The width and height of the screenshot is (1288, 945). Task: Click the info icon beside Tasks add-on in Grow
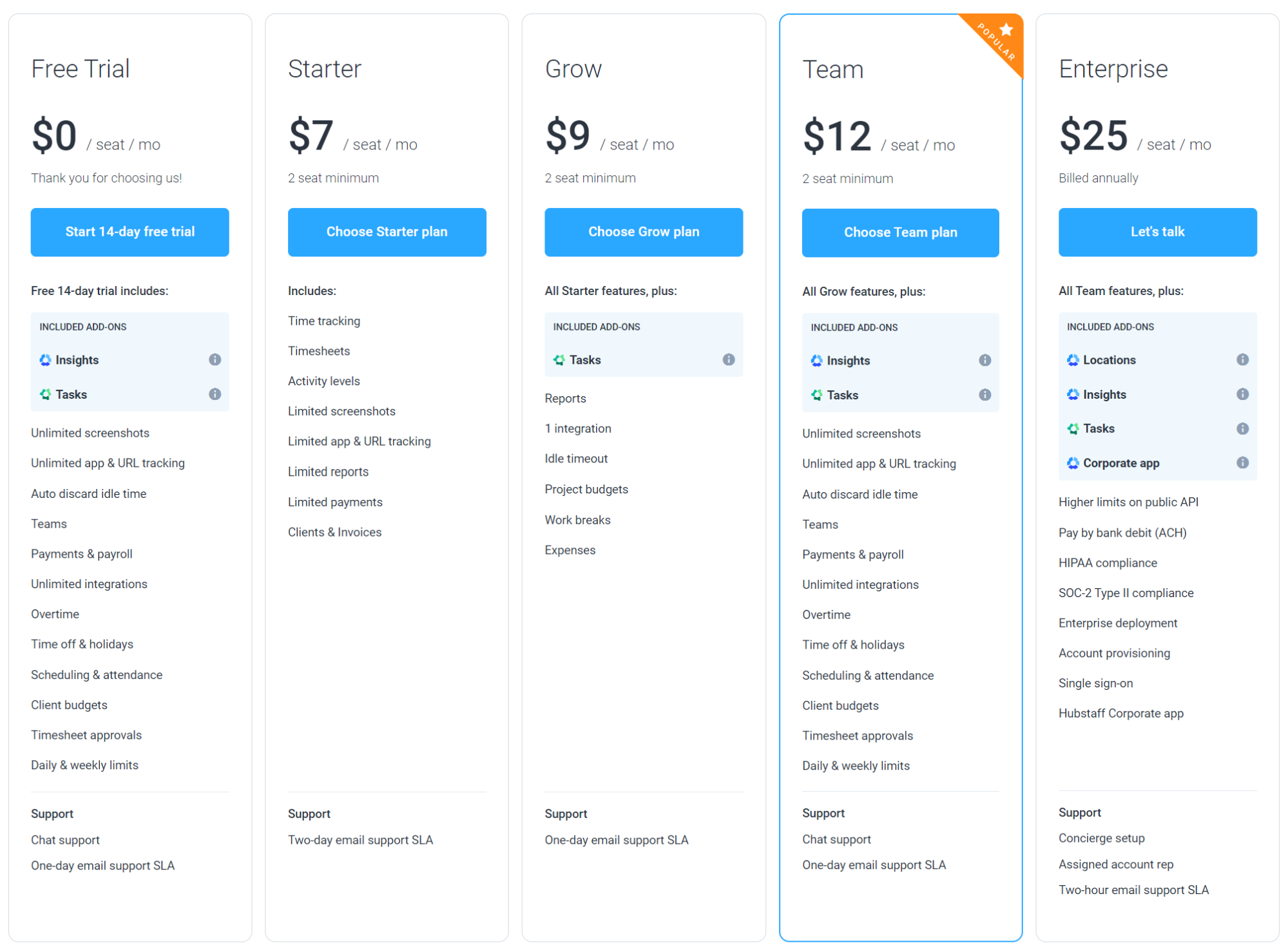(x=729, y=360)
